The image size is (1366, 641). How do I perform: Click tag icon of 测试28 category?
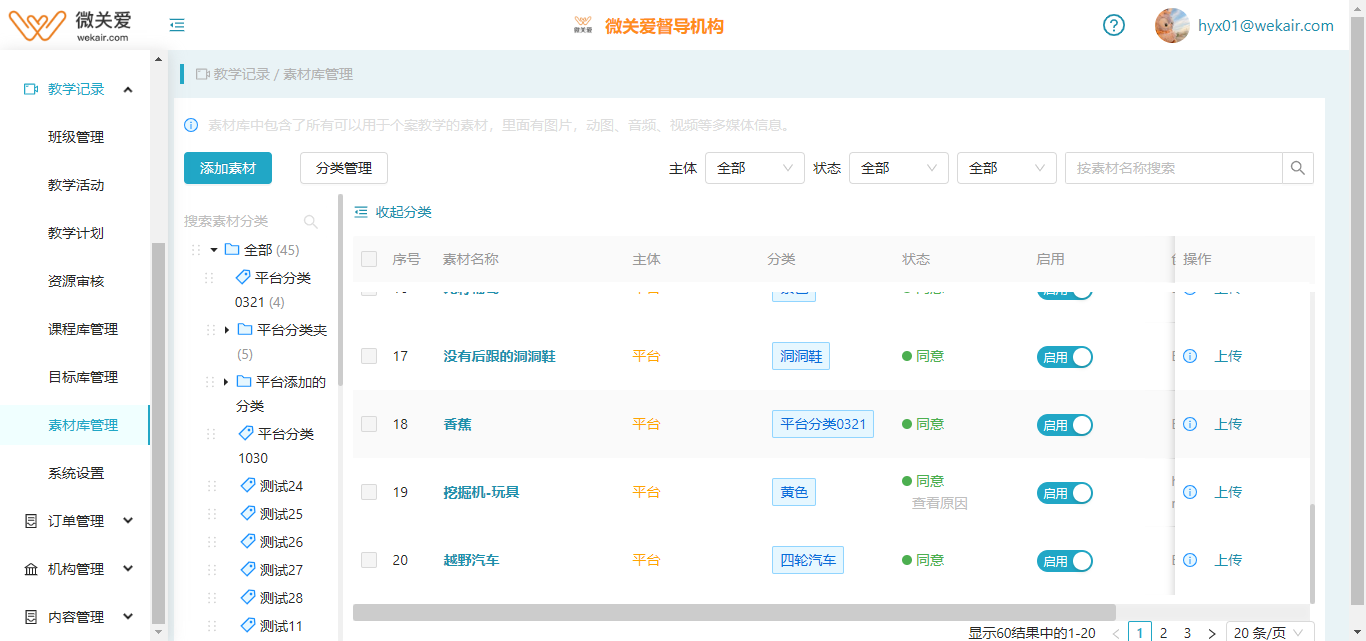click(x=248, y=597)
